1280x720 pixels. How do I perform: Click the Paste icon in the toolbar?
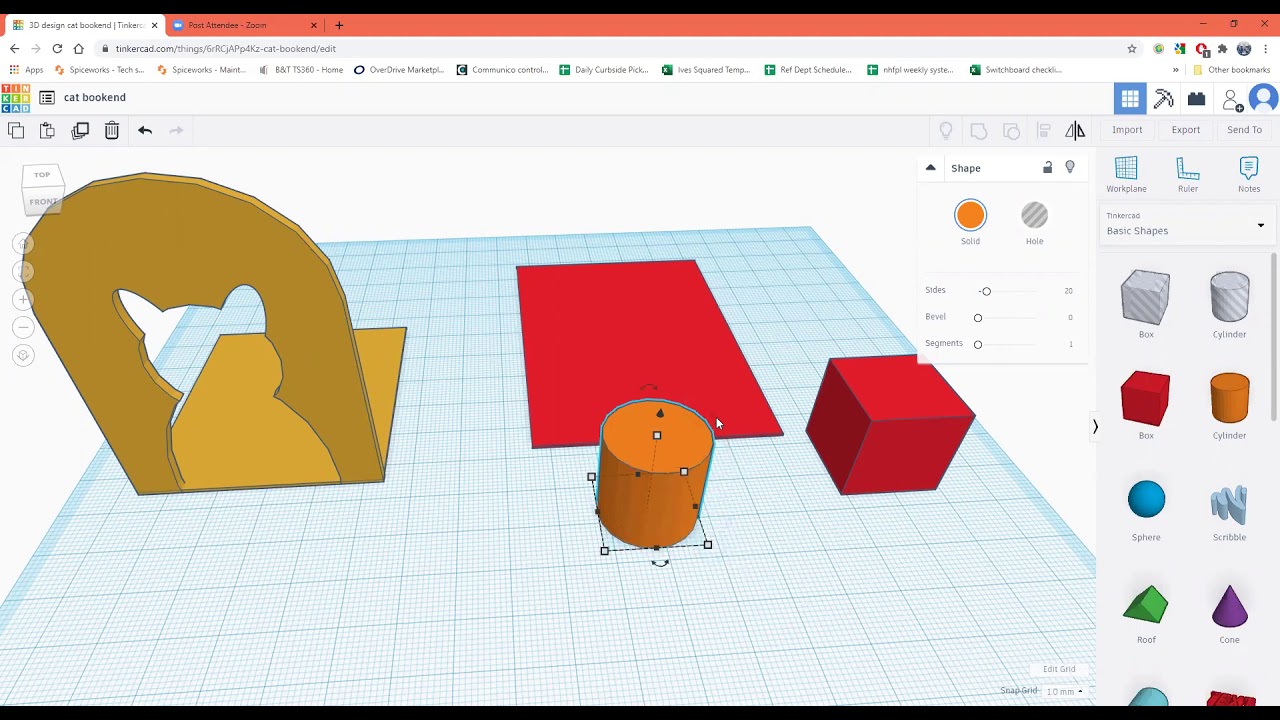(x=47, y=130)
